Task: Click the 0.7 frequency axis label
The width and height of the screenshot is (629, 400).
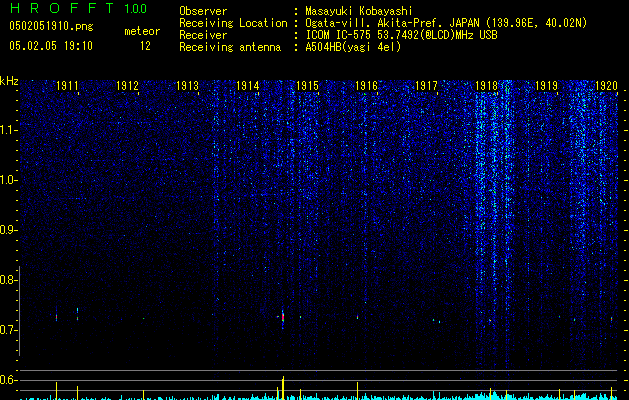Action: coord(9,330)
